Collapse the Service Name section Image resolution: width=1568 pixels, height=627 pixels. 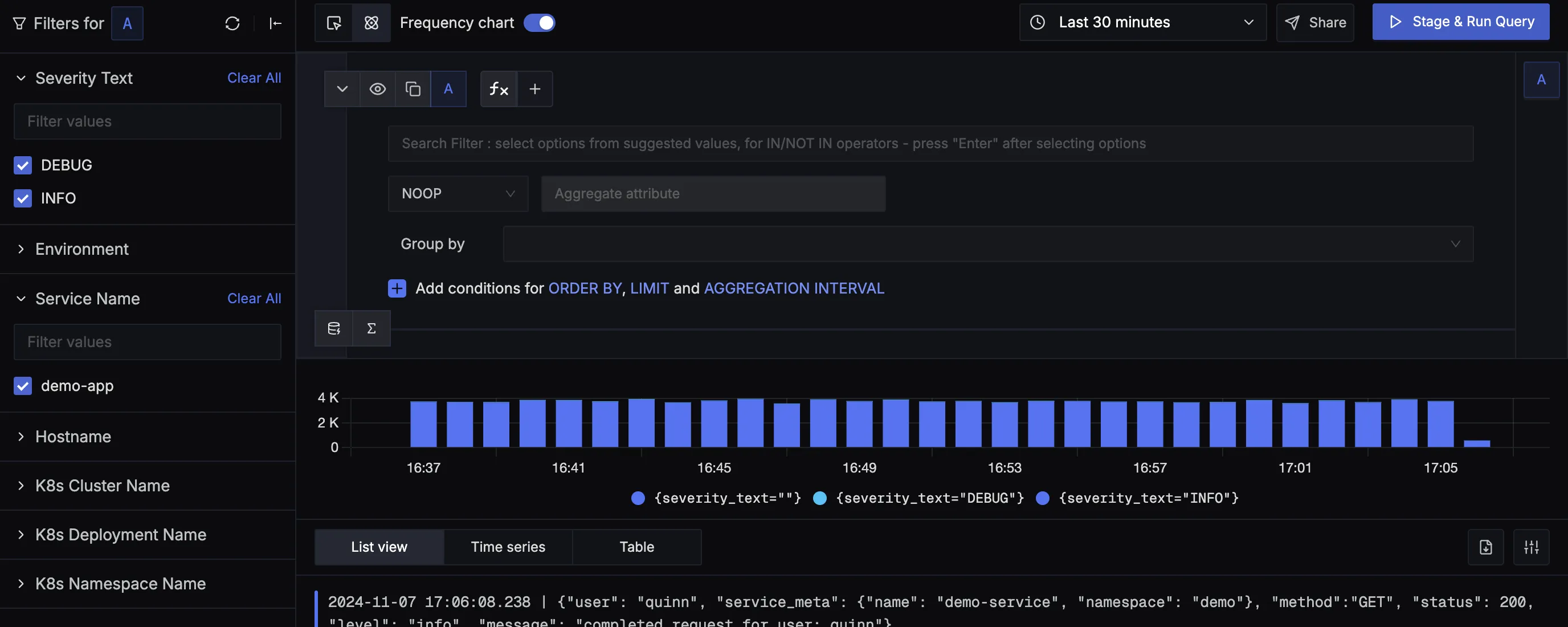21,298
